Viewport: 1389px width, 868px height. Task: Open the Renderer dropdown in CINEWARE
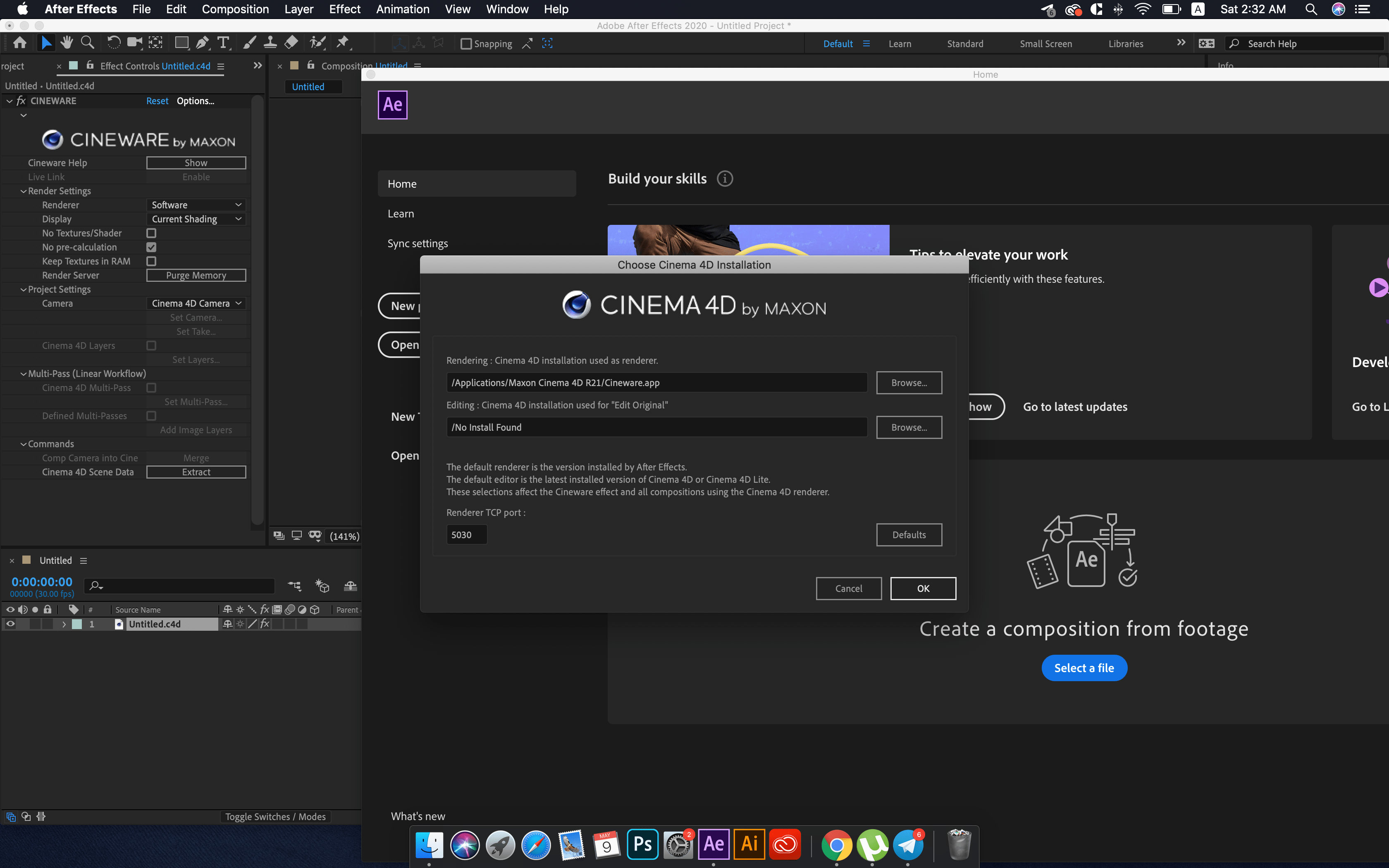[196, 205]
